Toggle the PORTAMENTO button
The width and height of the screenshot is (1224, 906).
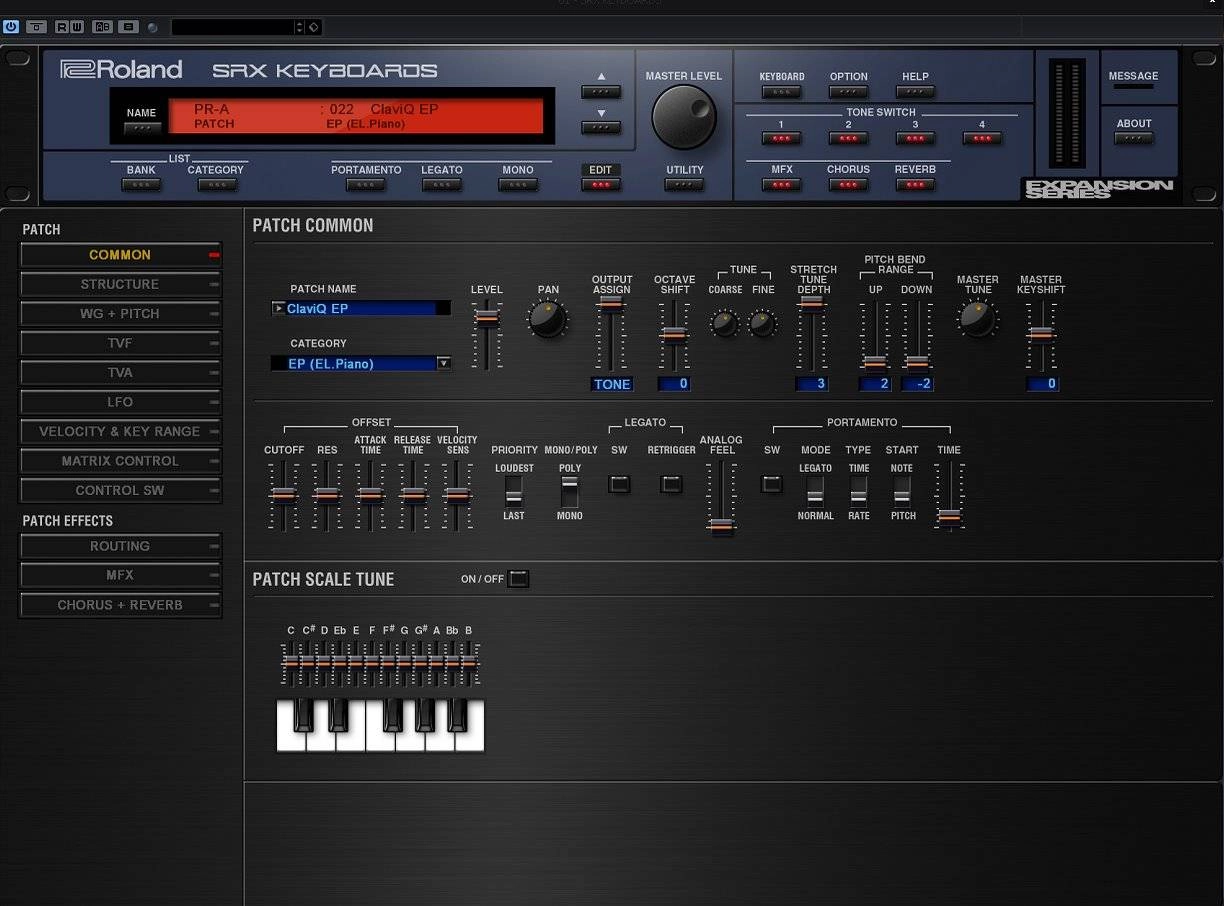(x=366, y=185)
